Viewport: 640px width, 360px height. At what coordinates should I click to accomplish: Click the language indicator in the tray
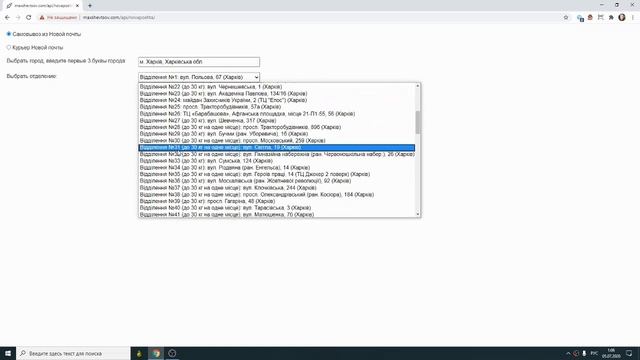pos(595,353)
